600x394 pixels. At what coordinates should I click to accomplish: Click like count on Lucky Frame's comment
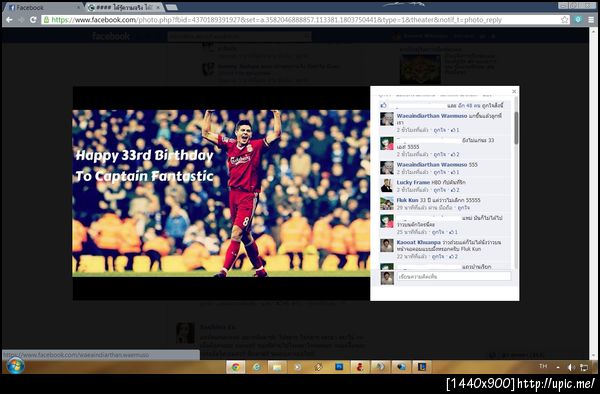click(x=455, y=190)
